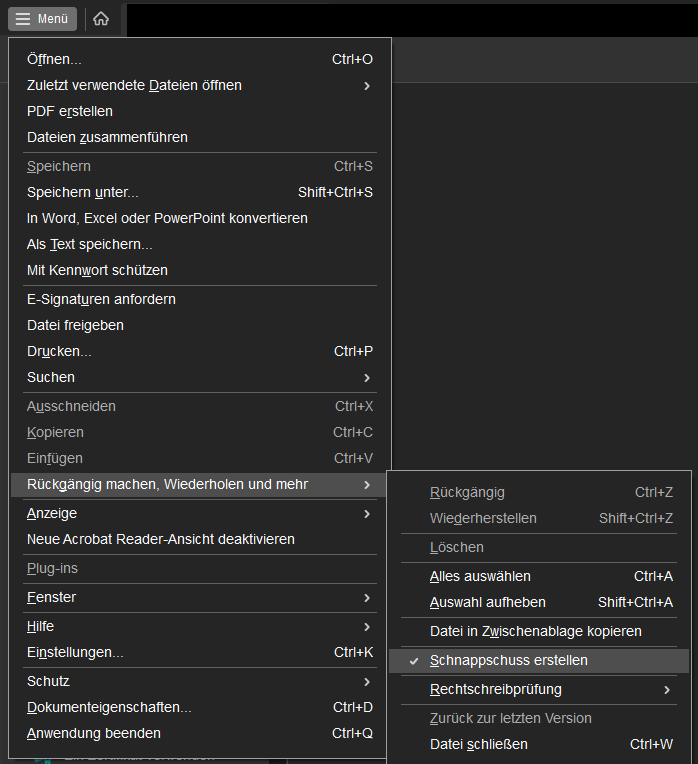Select Dateien zusammenführen
Viewport: 698px width, 764px height.
click(200, 137)
